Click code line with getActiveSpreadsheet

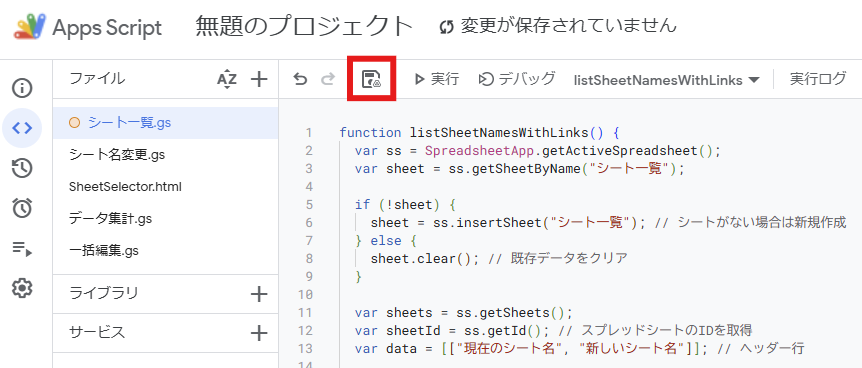[537, 151]
